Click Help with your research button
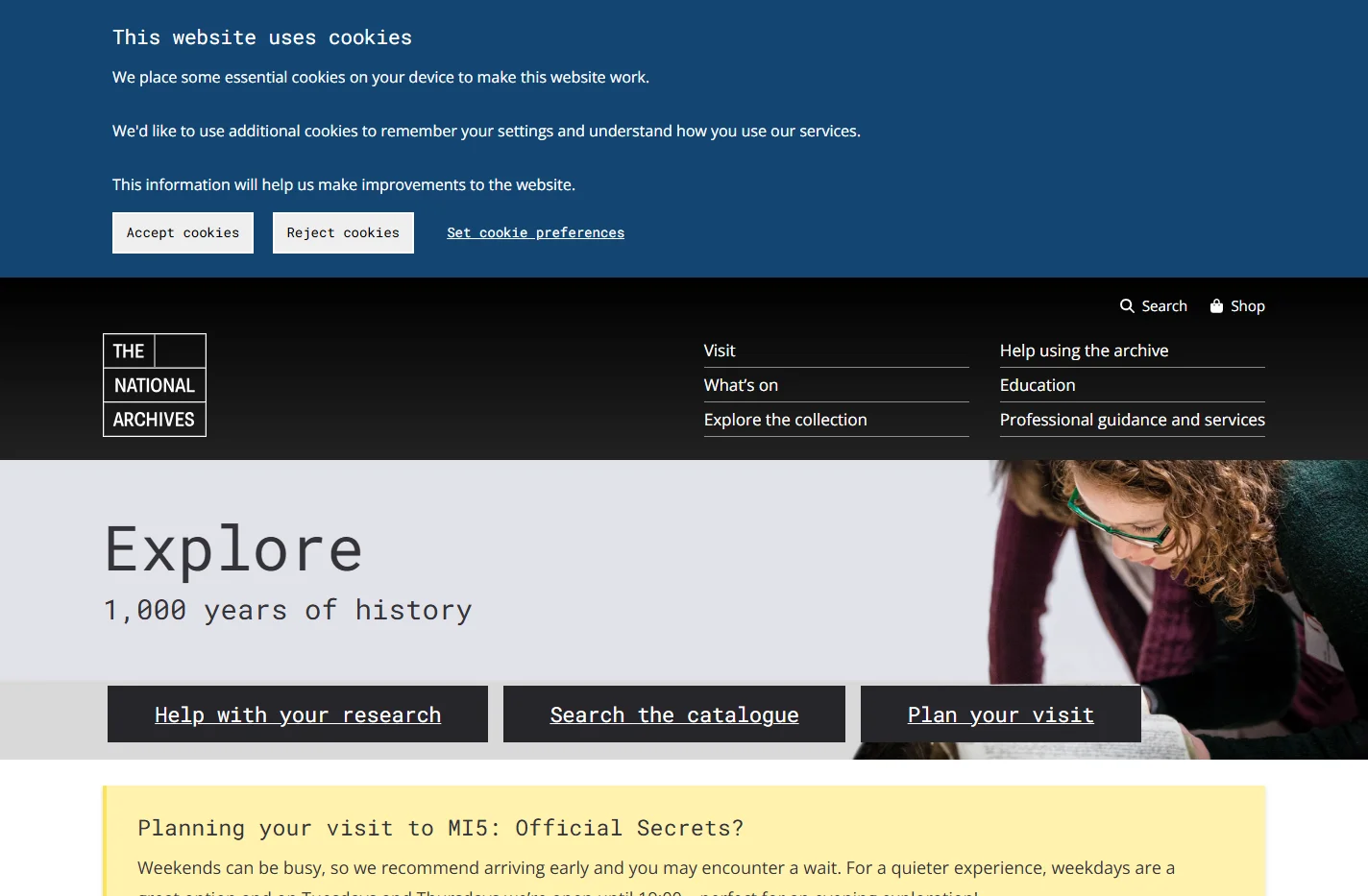 [298, 714]
